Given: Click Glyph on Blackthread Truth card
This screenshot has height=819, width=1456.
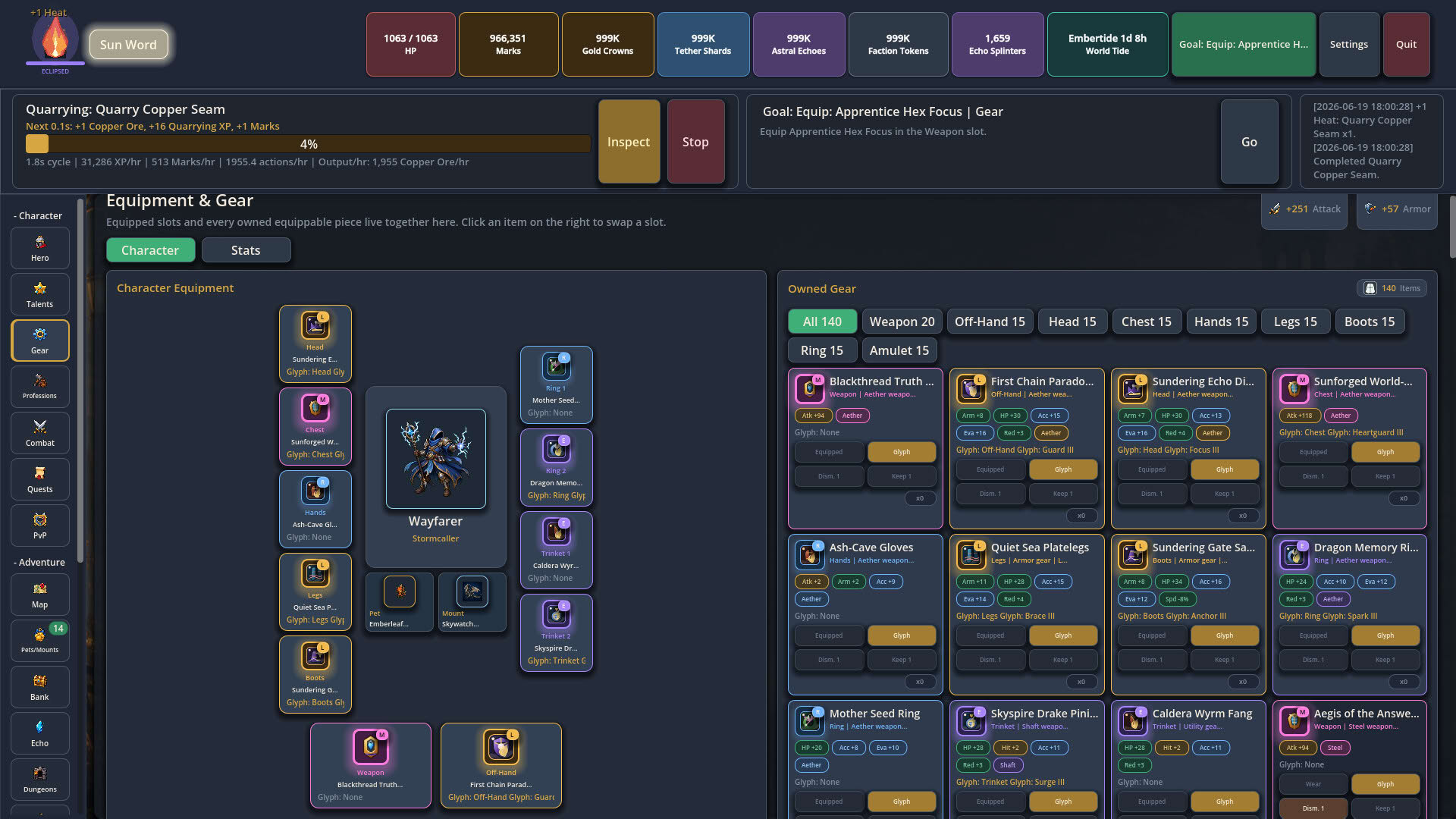Looking at the screenshot, I should pyautogui.click(x=902, y=452).
